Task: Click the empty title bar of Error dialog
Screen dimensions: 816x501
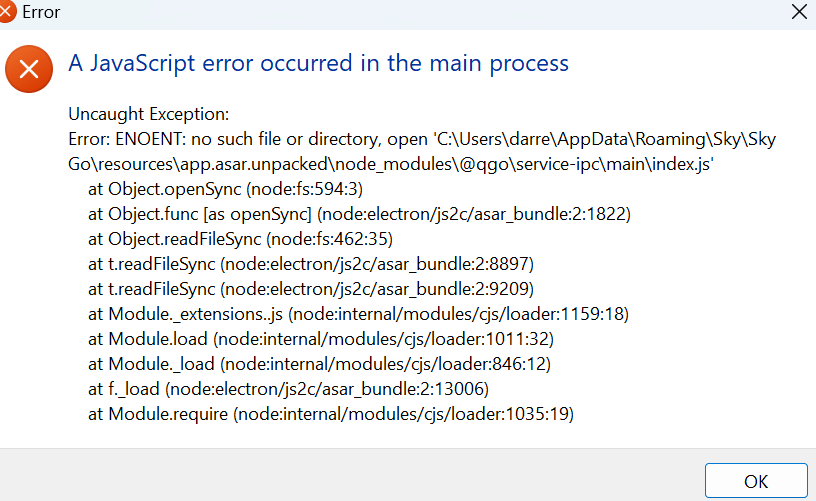Action: pos(416,11)
